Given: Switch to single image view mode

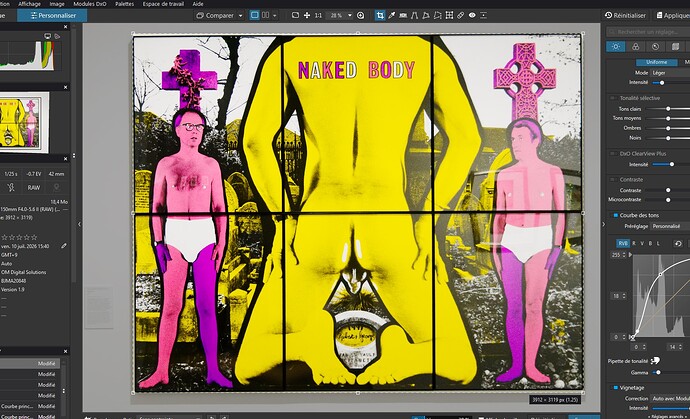Looking at the screenshot, I should point(254,15).
